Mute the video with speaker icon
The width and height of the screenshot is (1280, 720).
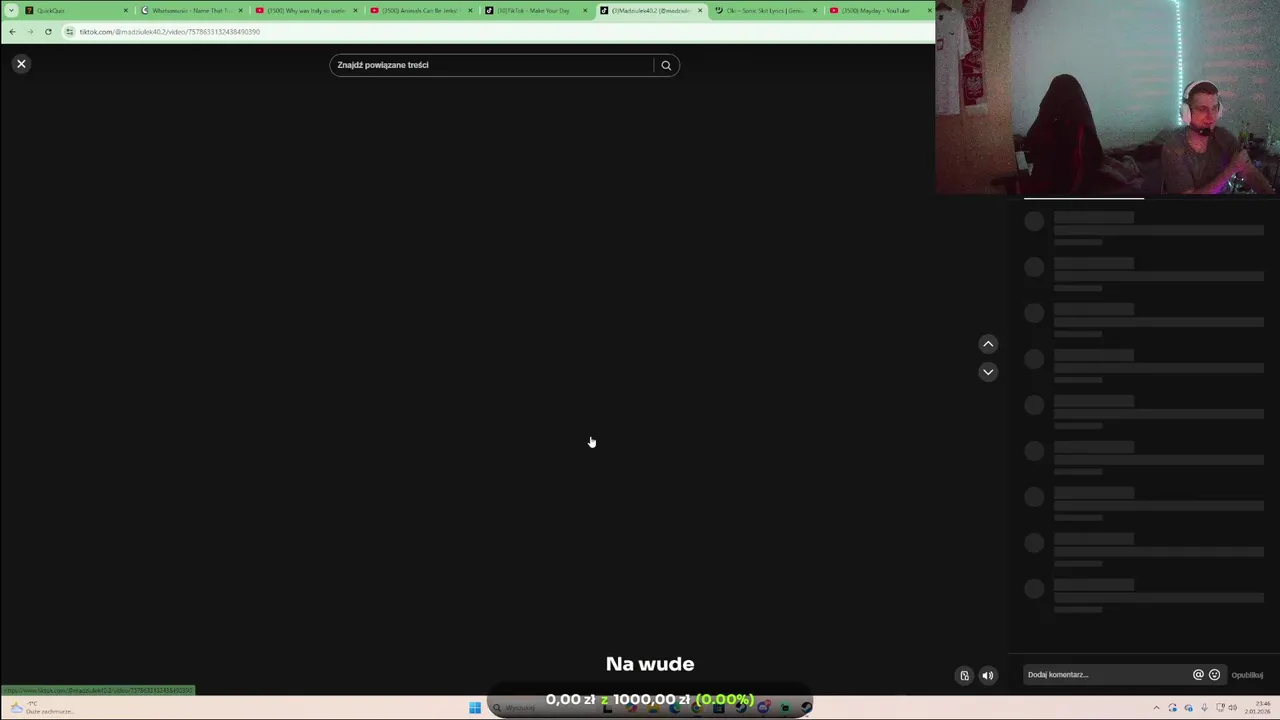tap(988, 675)
